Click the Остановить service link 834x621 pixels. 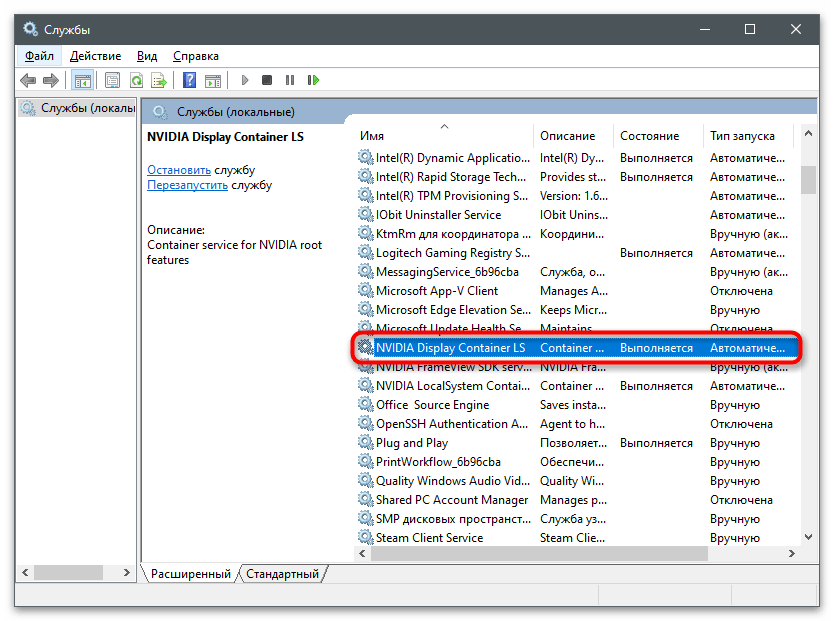point(179,170)
